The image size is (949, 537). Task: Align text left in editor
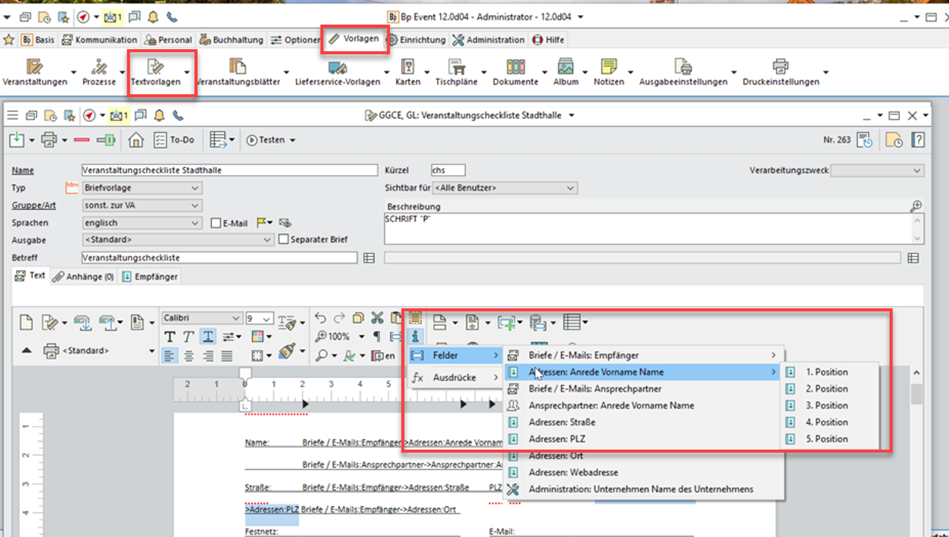click(169, 355)
